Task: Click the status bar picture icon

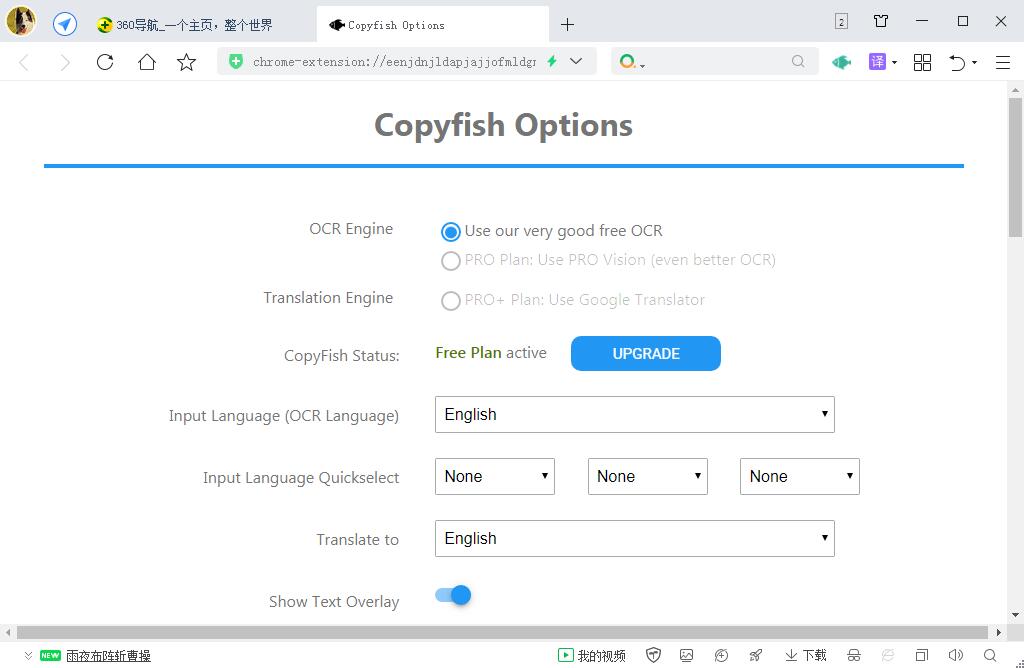Action: [x=686, y=655]
